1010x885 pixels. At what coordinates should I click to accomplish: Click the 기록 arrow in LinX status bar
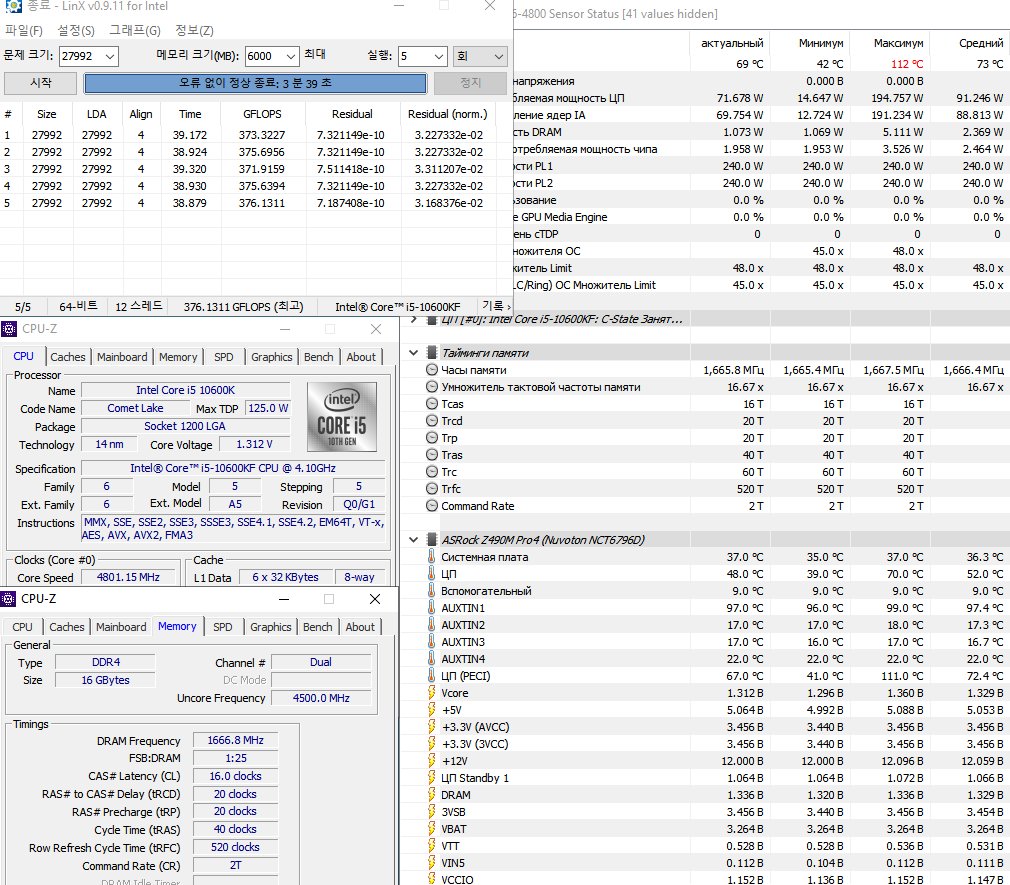tap(496, 307)
